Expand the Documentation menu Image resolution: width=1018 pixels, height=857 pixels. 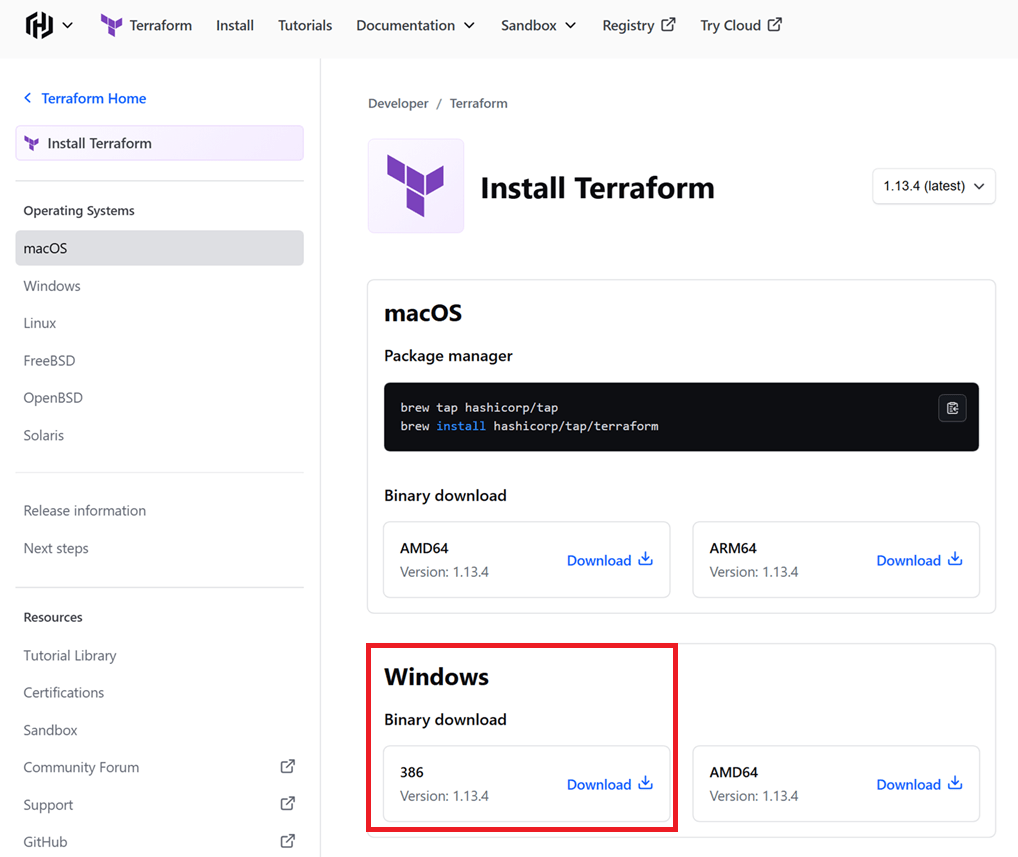point(416,25)
